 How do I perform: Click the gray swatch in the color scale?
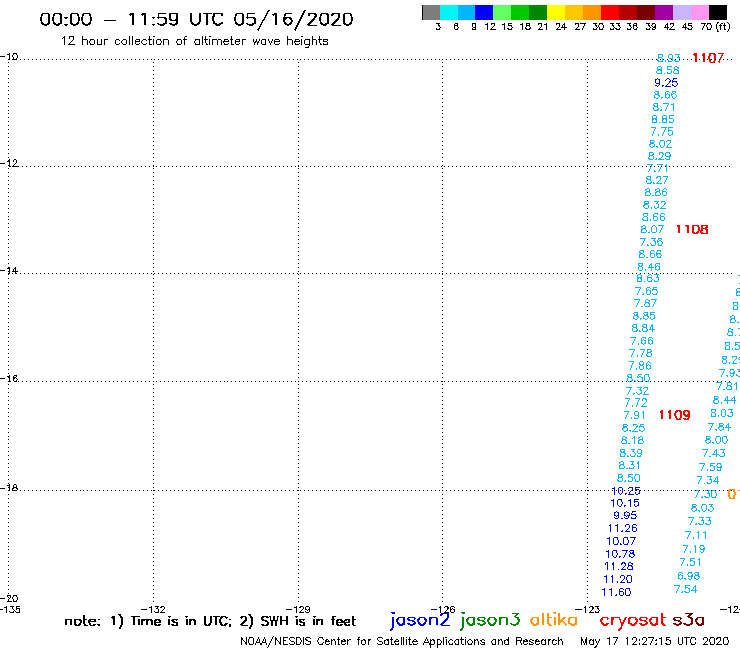431,12
